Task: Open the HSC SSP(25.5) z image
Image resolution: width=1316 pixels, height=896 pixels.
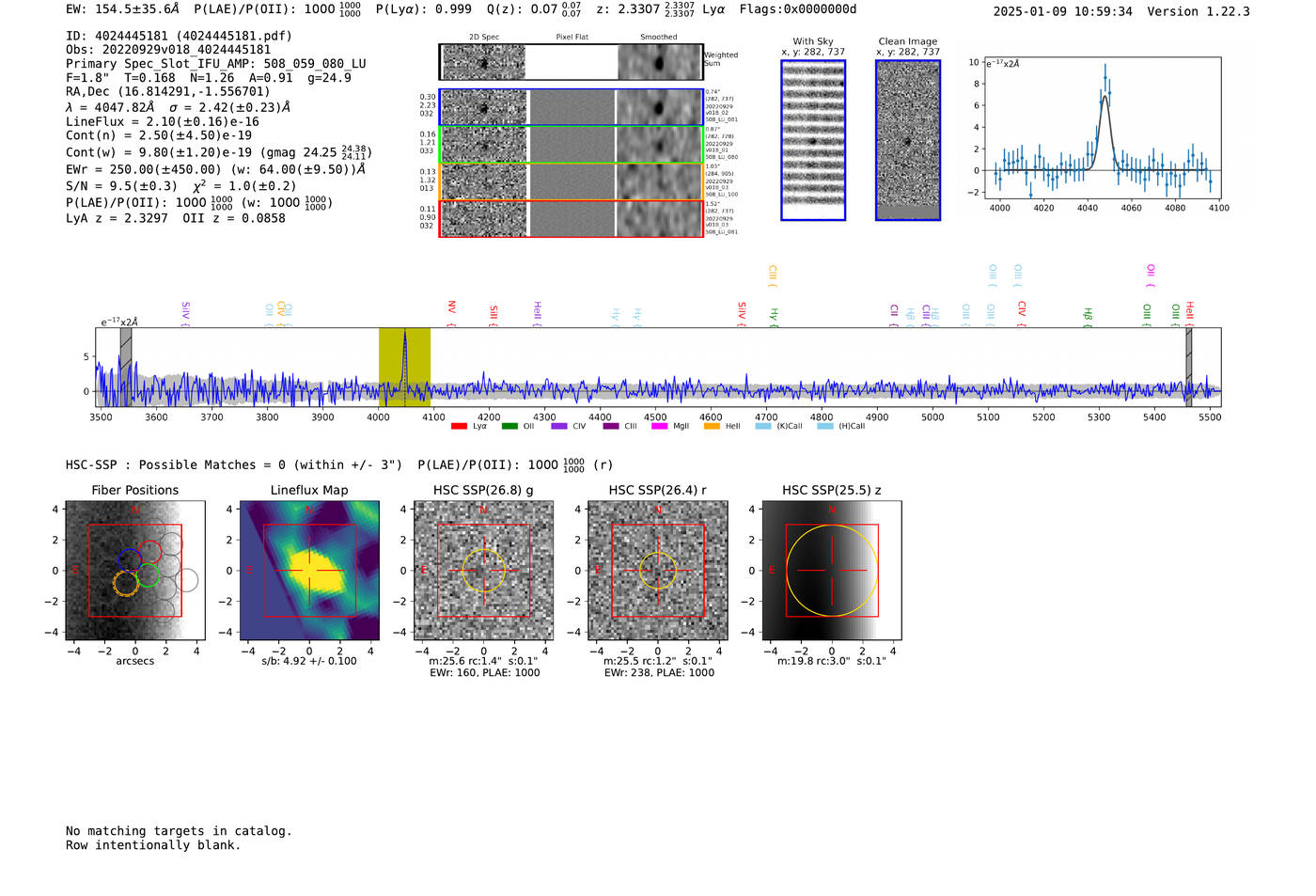Action: point(832,571)
